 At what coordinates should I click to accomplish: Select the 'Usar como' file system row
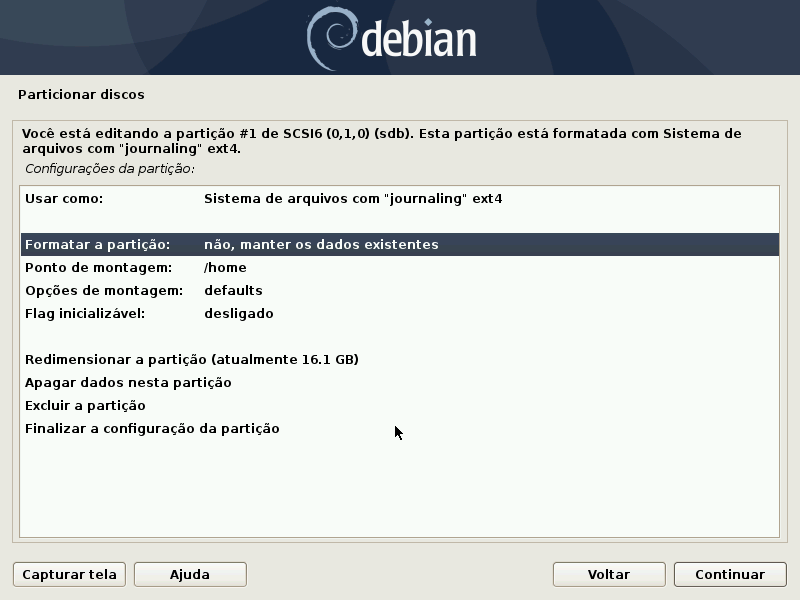coord(399,198)
